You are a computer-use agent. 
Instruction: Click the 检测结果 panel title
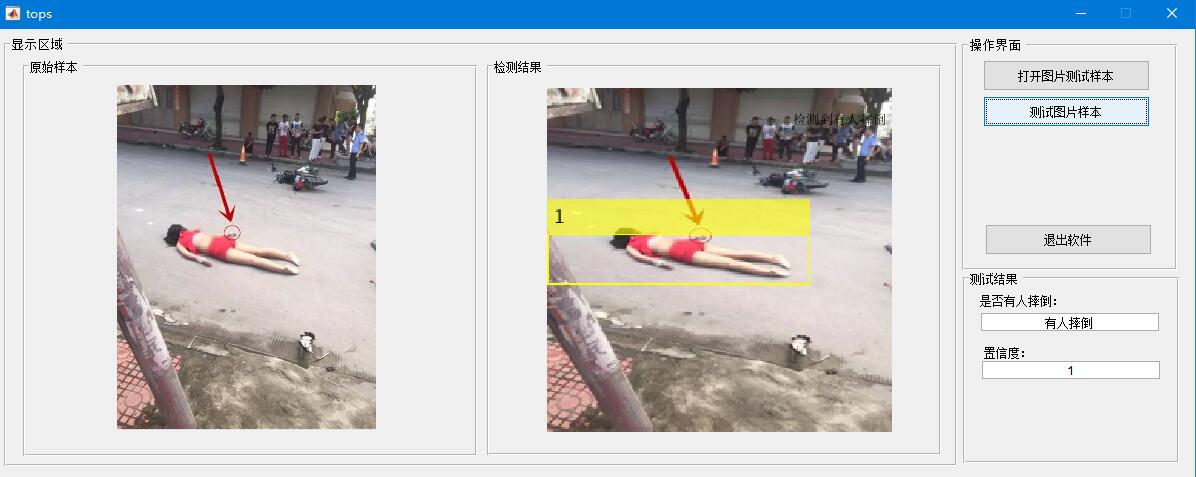[x=518, y=67]
